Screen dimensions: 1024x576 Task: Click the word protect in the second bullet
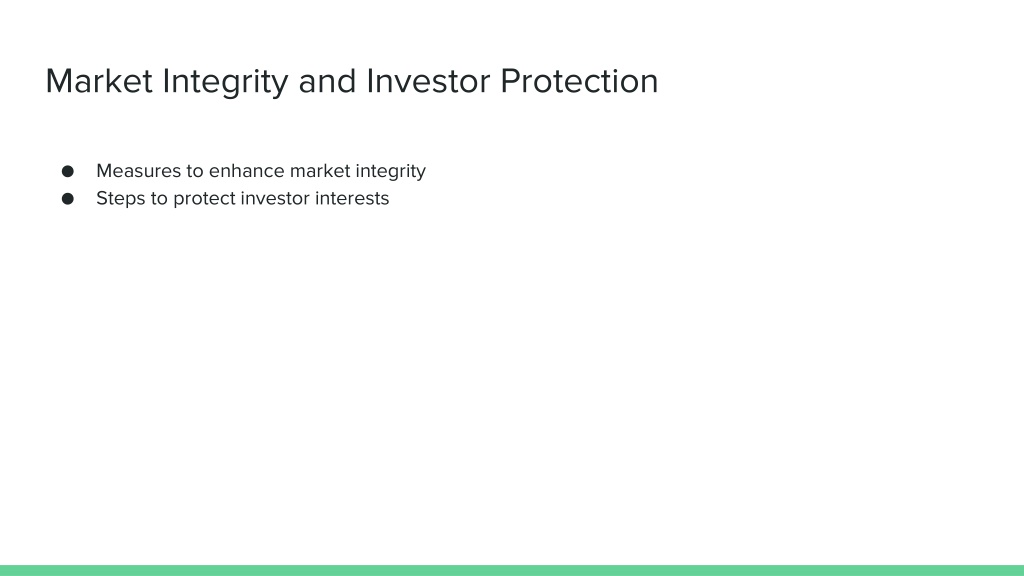coord(204,199)
